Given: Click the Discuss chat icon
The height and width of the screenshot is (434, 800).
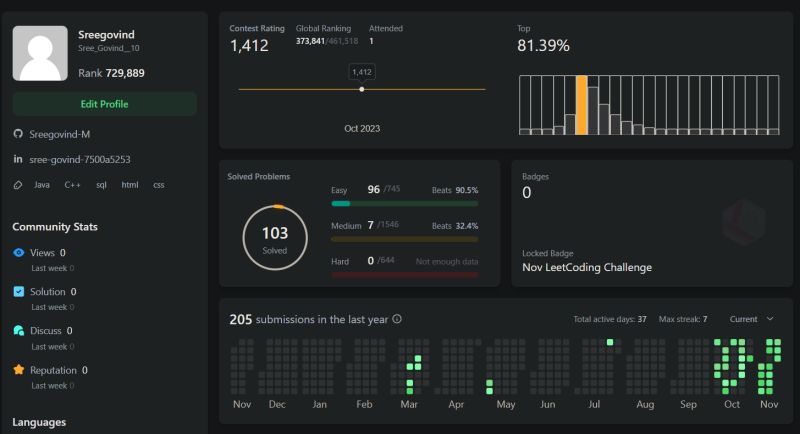Looking at the screenshot, I should [x=19, y=330].
